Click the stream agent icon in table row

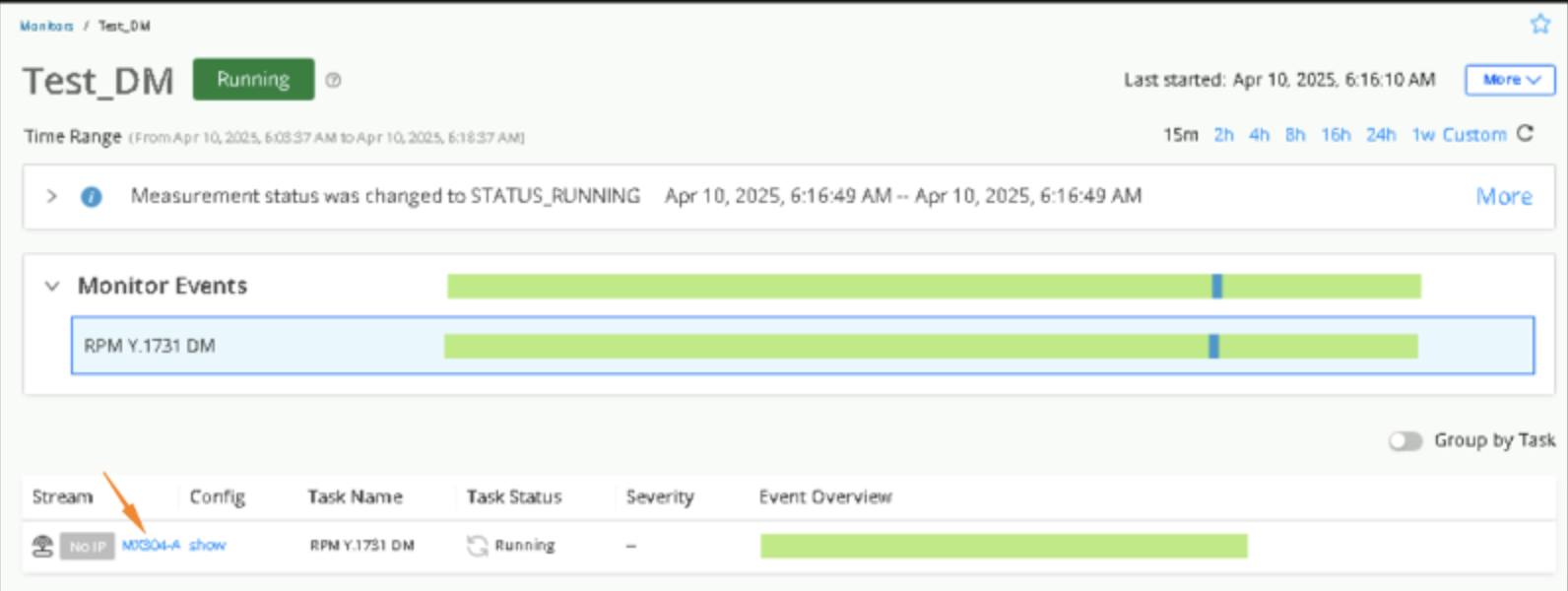point(42,546)
